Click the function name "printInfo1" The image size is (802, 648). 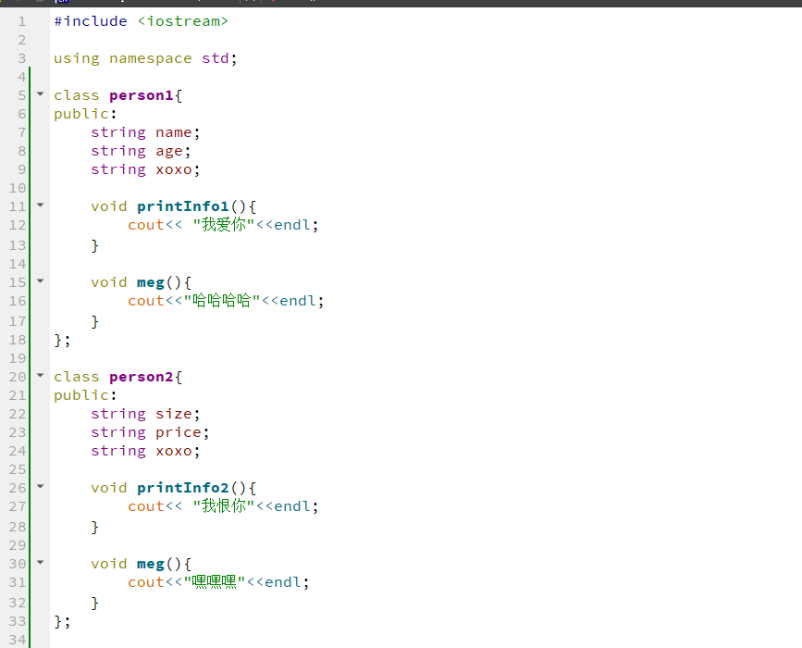pos(183,207)
